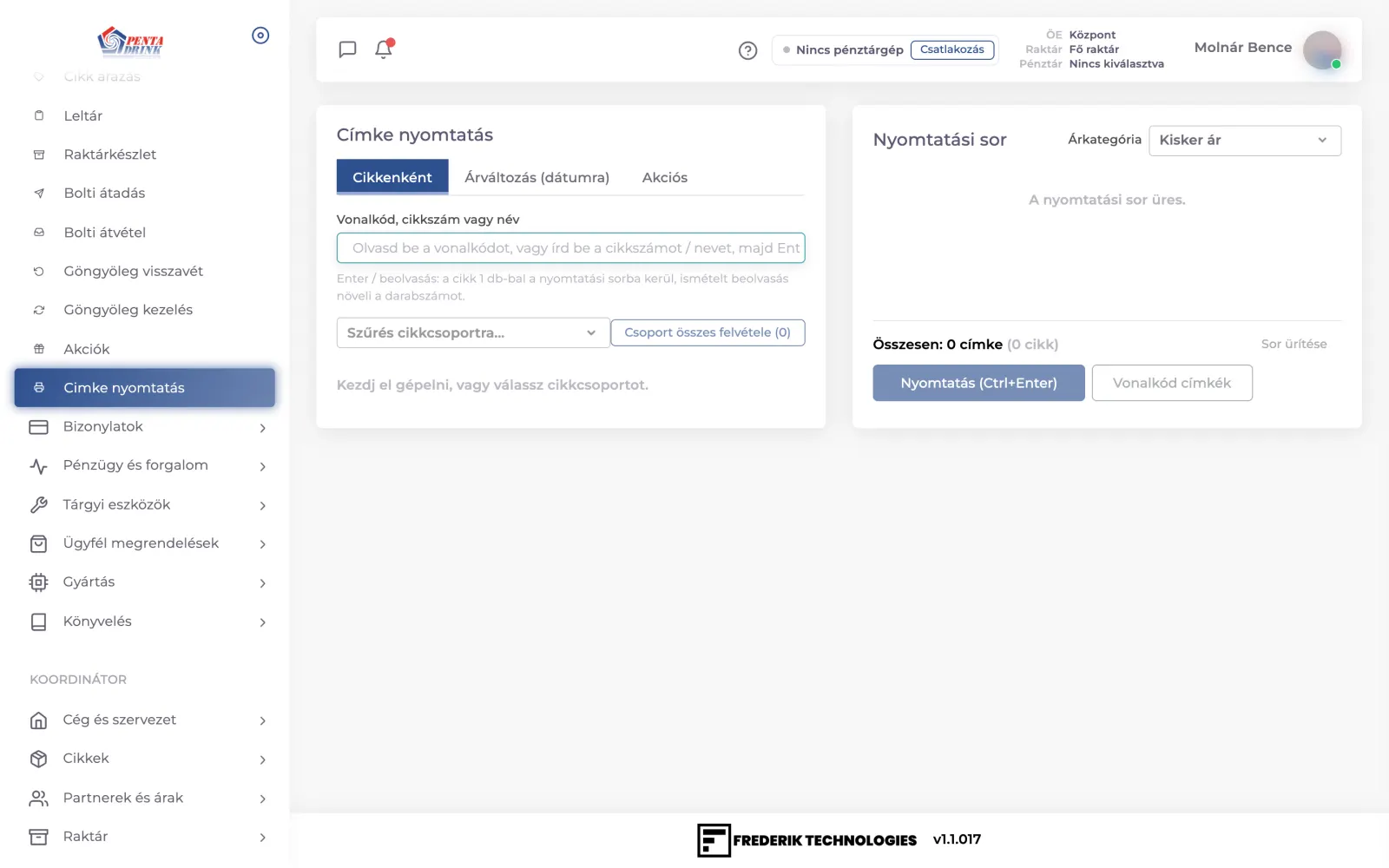Expand the Raktár menu chevron

[262, 838]
